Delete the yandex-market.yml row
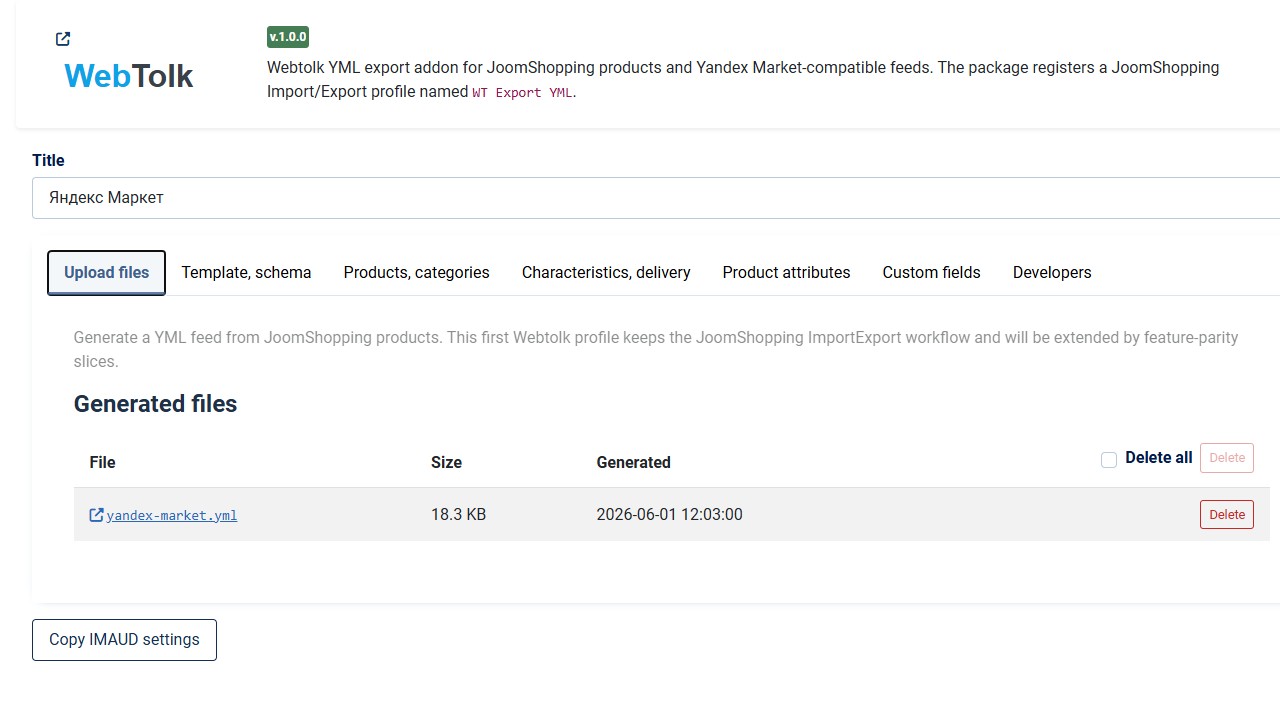 click(x=1227, y=515)
